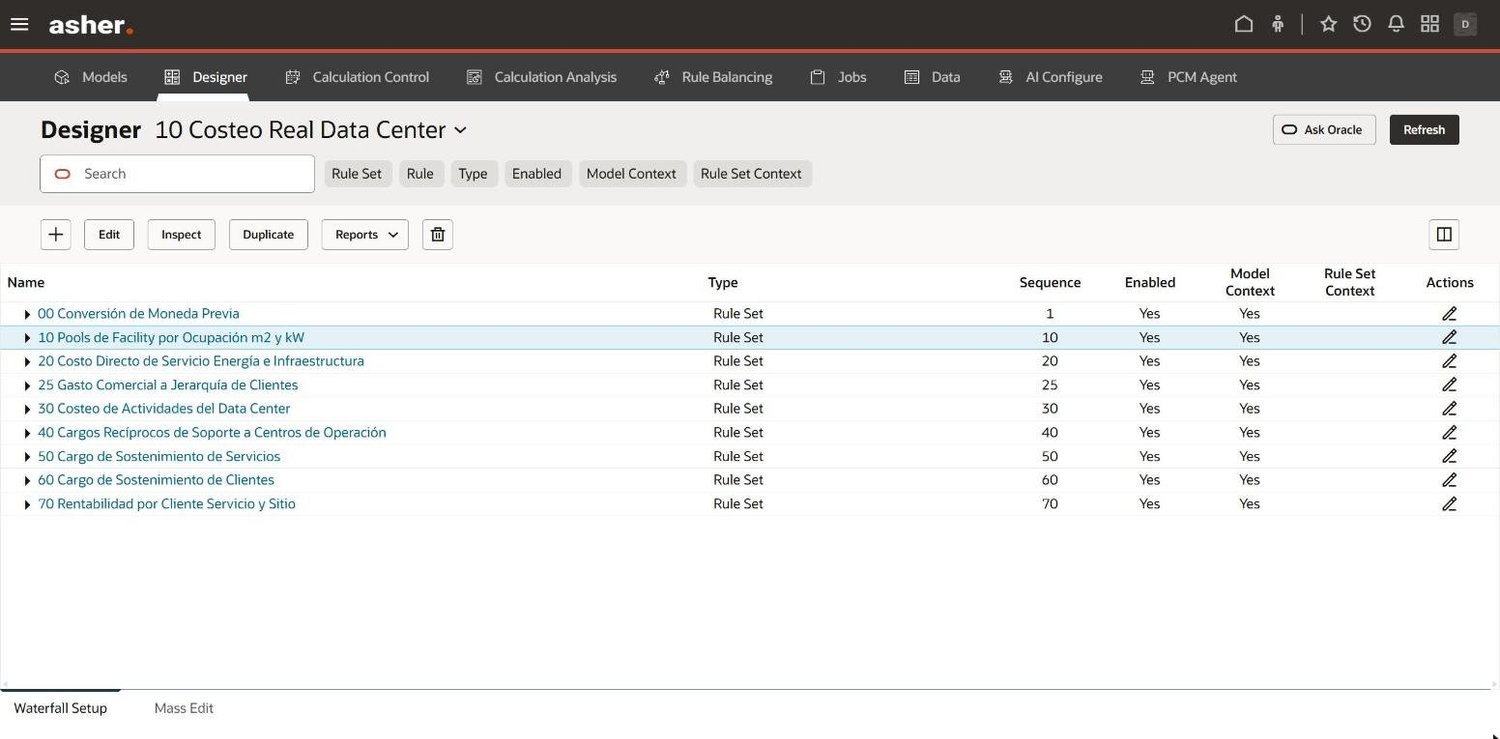Apply the Rule Set filter chip
Viewport: 1500px width, 739px height.
357,174
